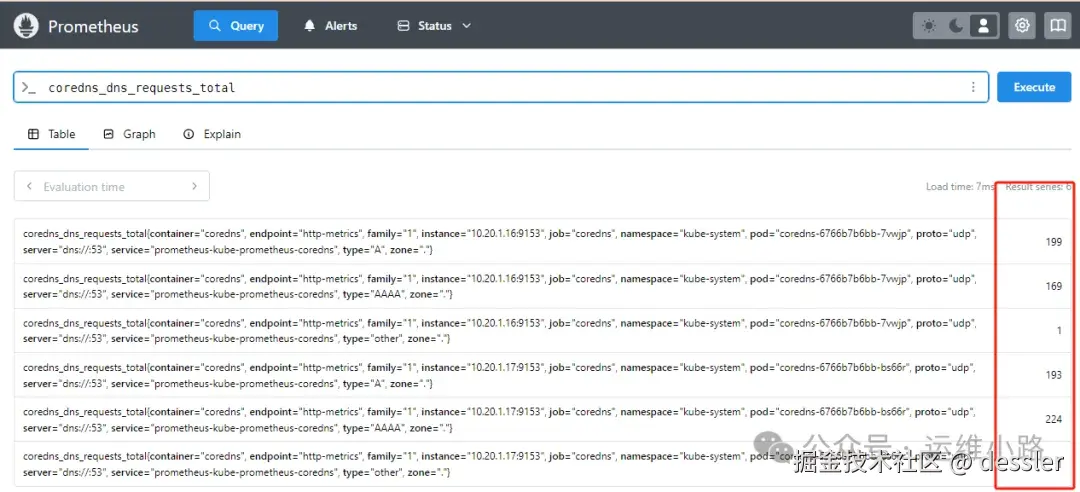The image size is (1080, 492).
Task: Select browser-preference theme user icon
Action: 984,26
